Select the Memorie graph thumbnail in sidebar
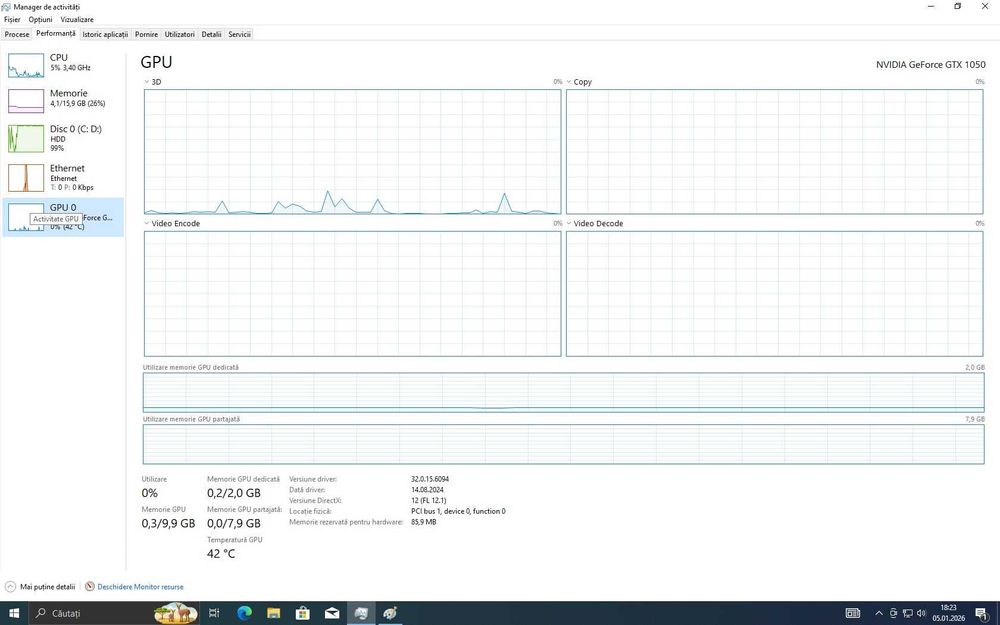This screenshot has height=625, width=1000. 26,101
